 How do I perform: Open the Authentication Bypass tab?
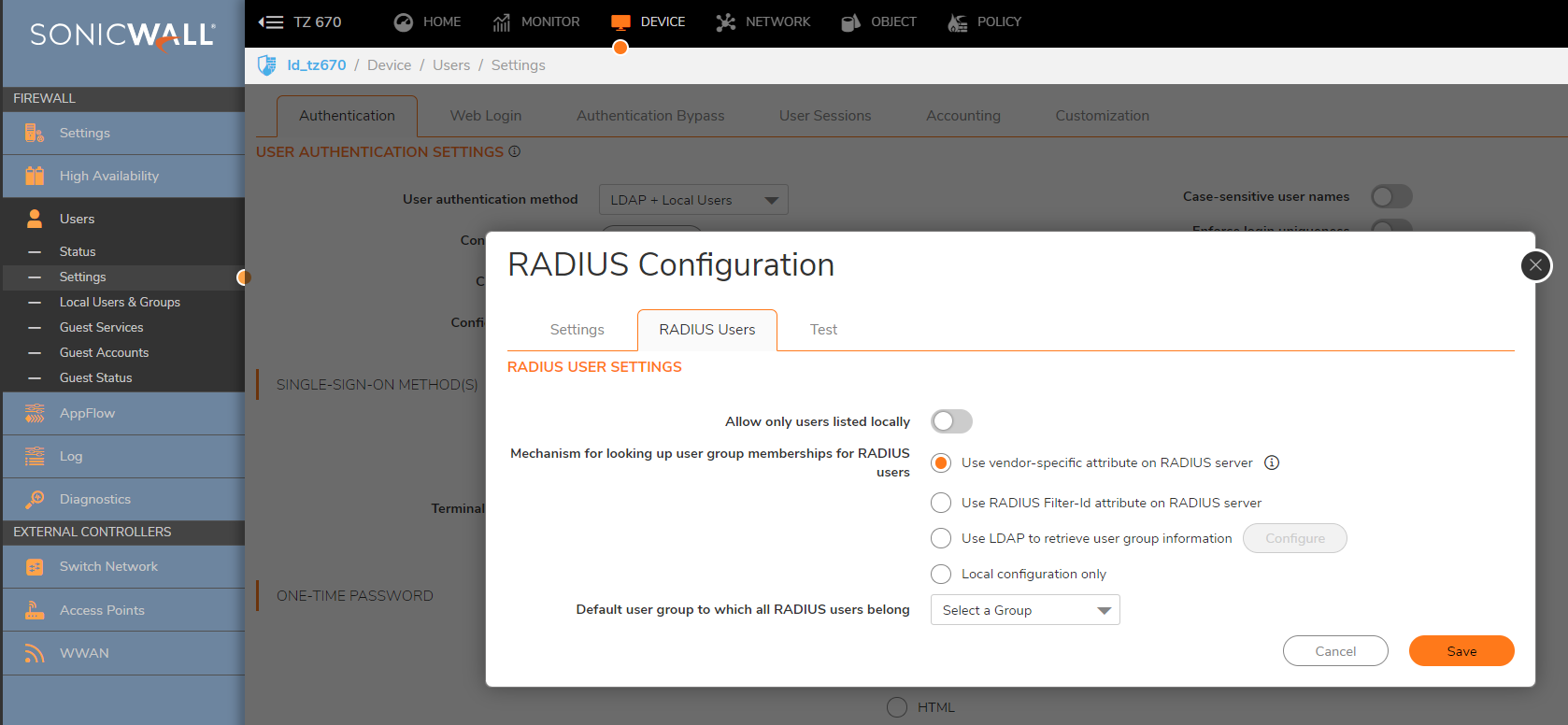tap(650, 116)
